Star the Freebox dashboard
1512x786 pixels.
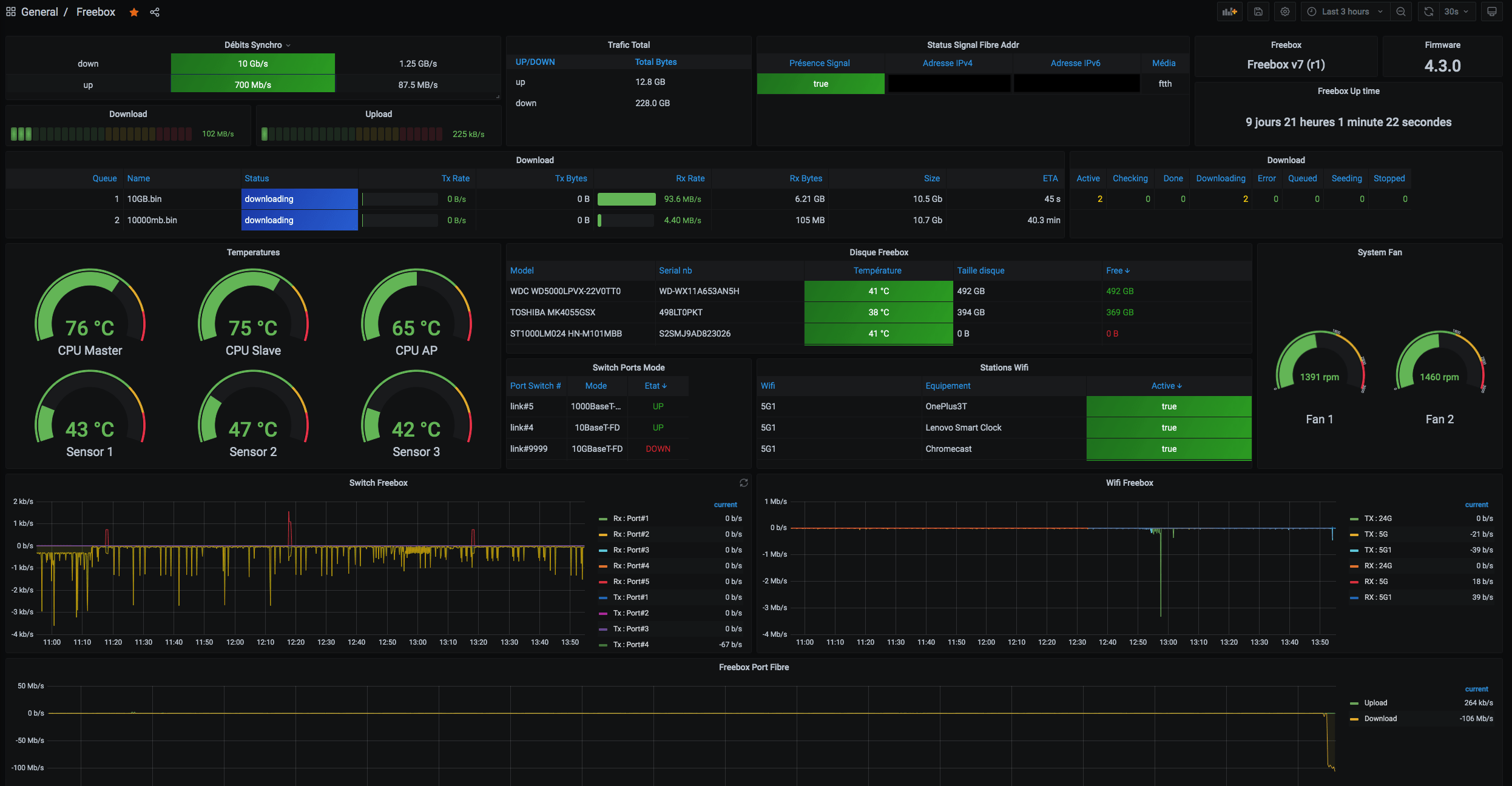(x=134, y=12)
